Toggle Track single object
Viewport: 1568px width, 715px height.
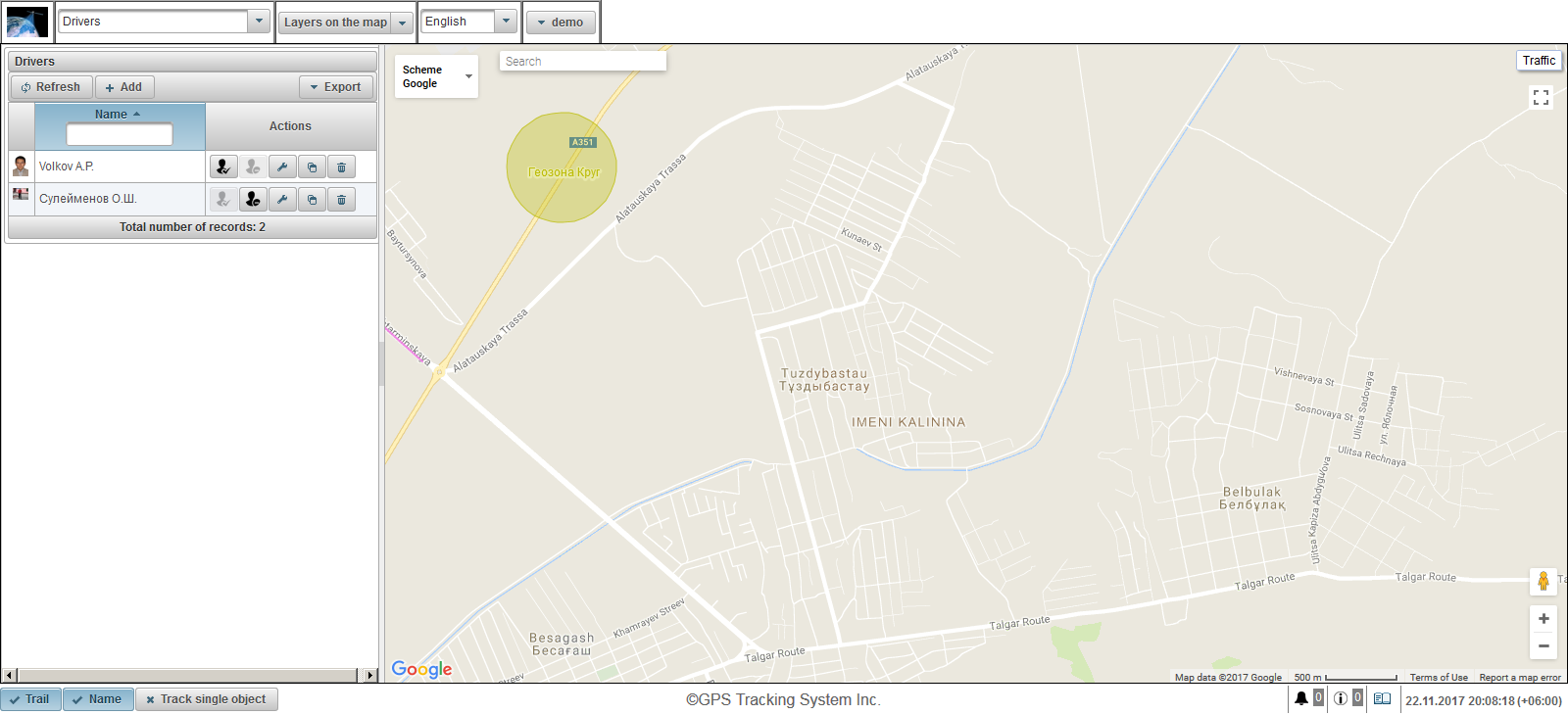(207, 699)
